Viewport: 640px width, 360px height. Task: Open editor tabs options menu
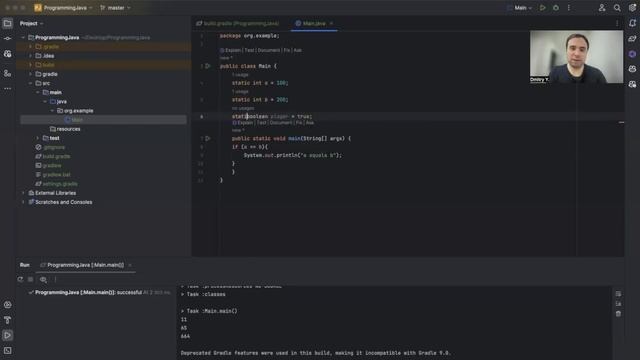pyautogui.click(x=617, y=24)
